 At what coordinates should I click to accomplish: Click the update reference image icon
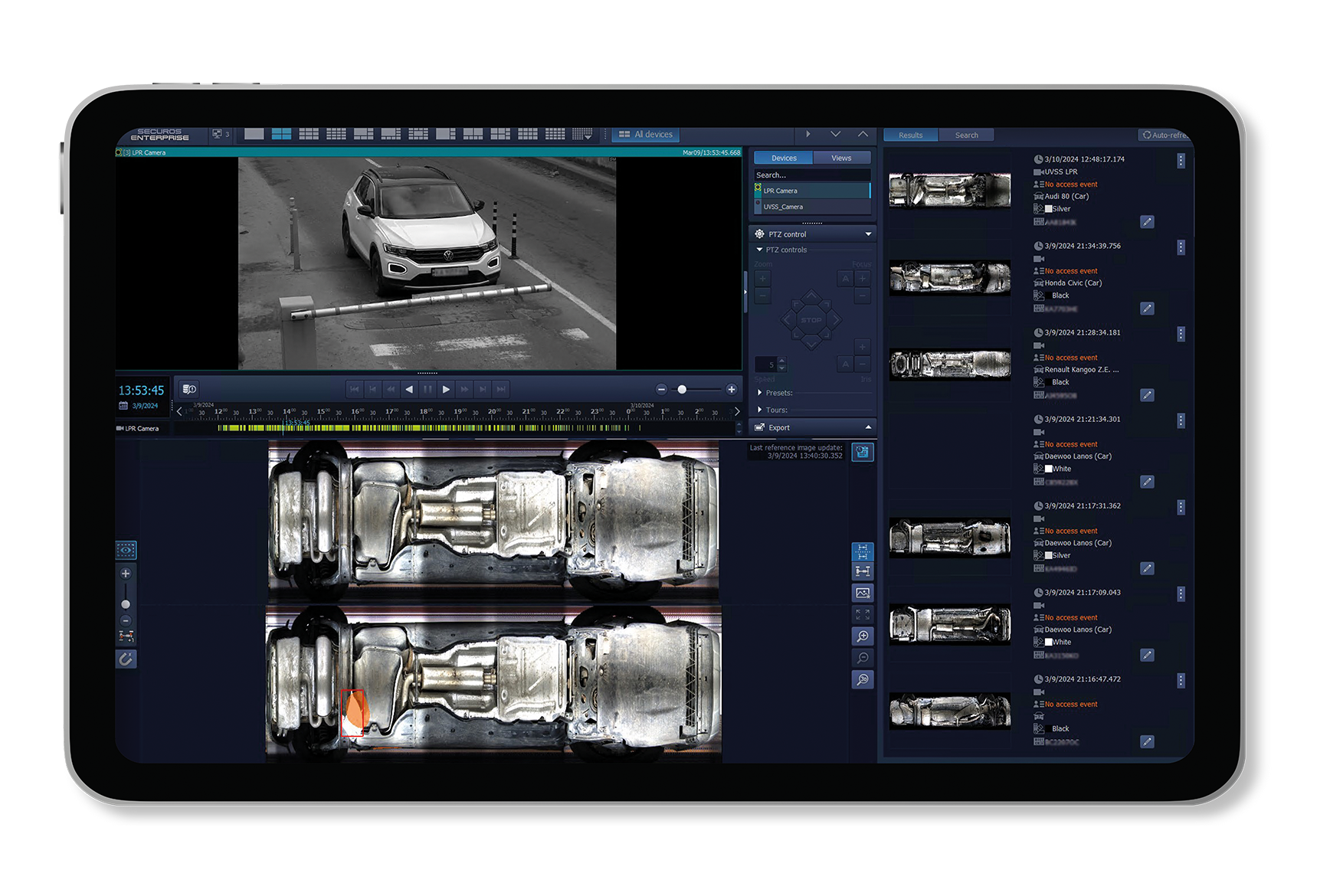click(863, 452)
